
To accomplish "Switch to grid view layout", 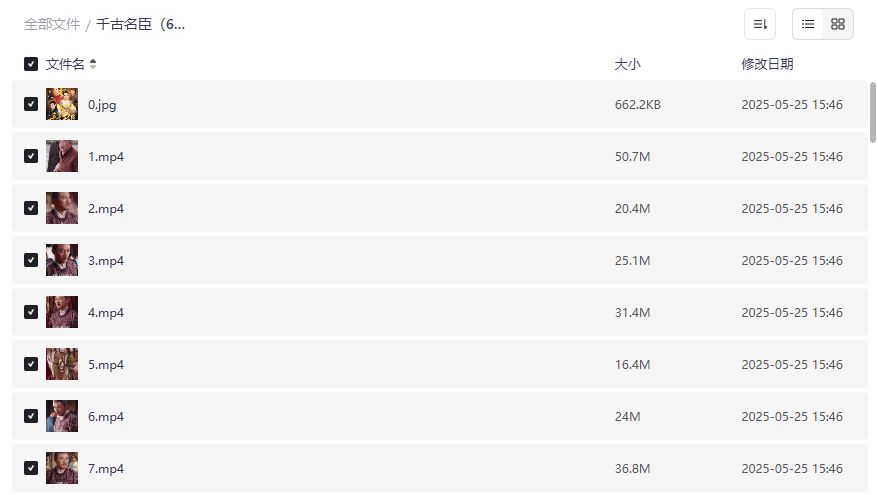I will [x=838, y=24].
